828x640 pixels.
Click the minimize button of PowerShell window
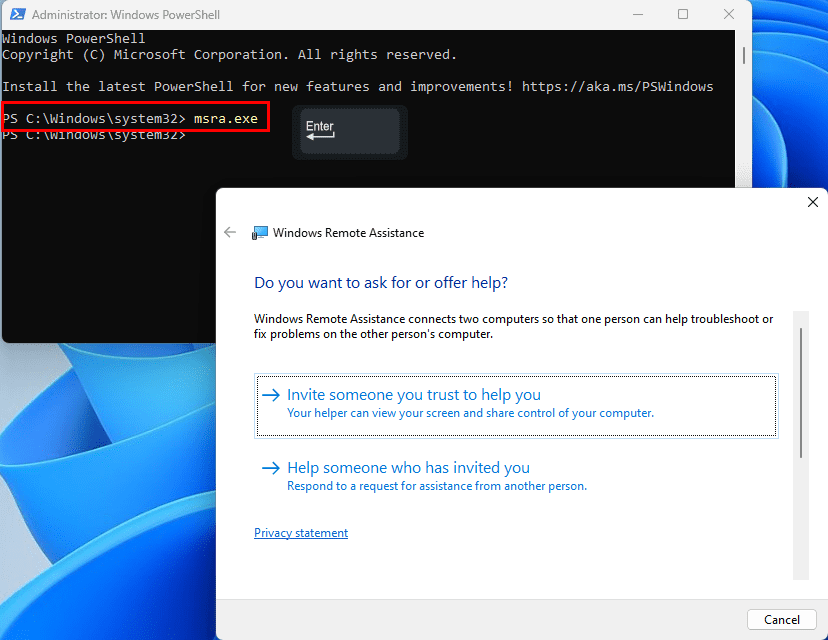coord(638,14)
